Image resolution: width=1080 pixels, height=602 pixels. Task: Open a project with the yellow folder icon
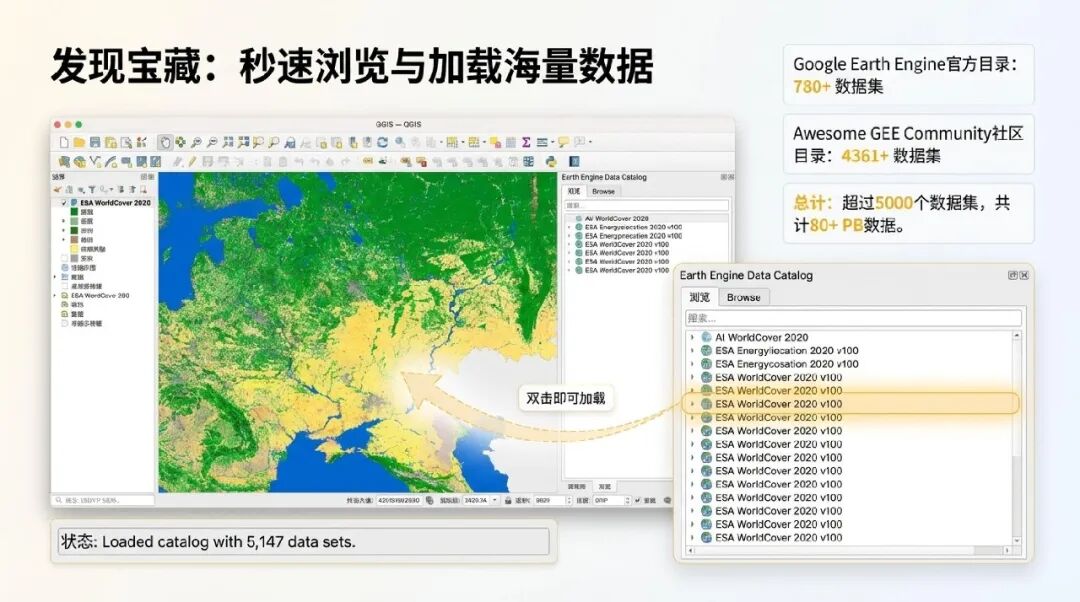(x=79, y=143)
